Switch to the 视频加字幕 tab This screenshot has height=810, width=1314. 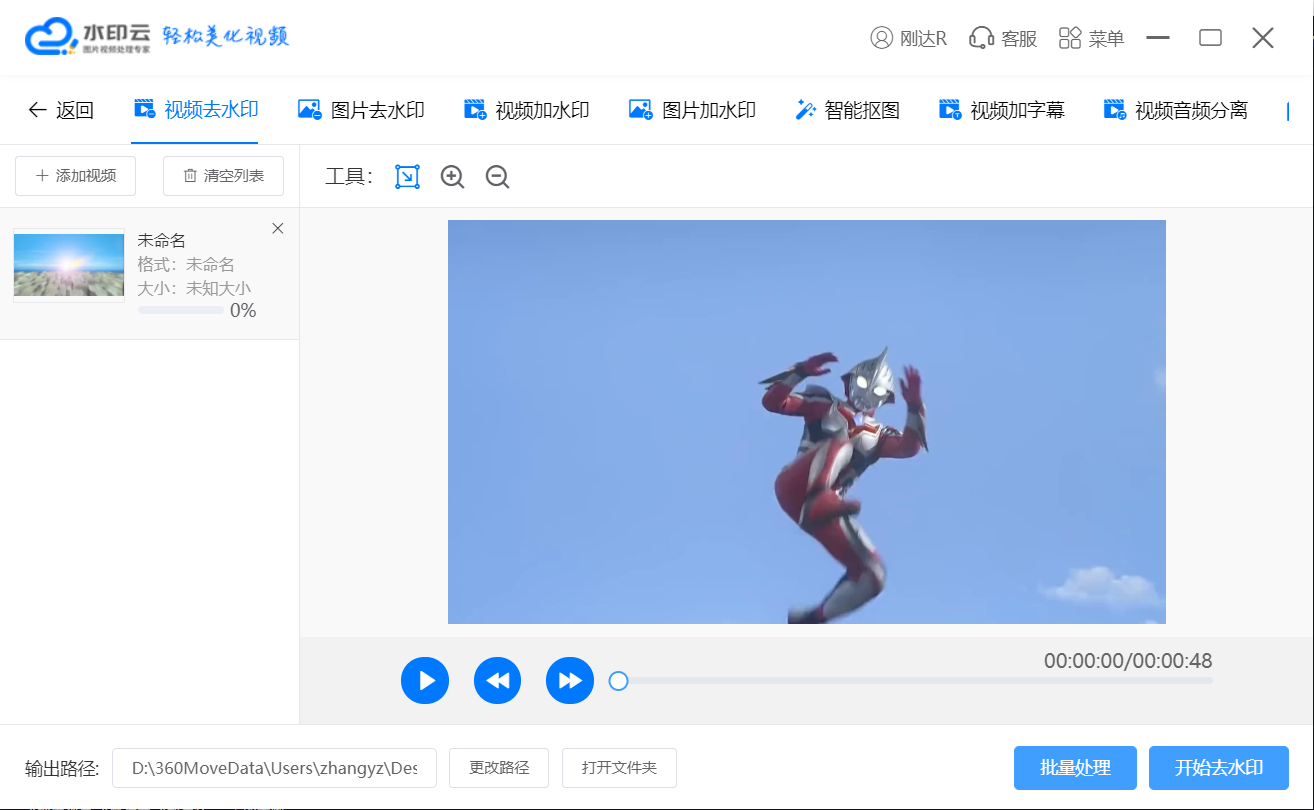[1001, 110]
